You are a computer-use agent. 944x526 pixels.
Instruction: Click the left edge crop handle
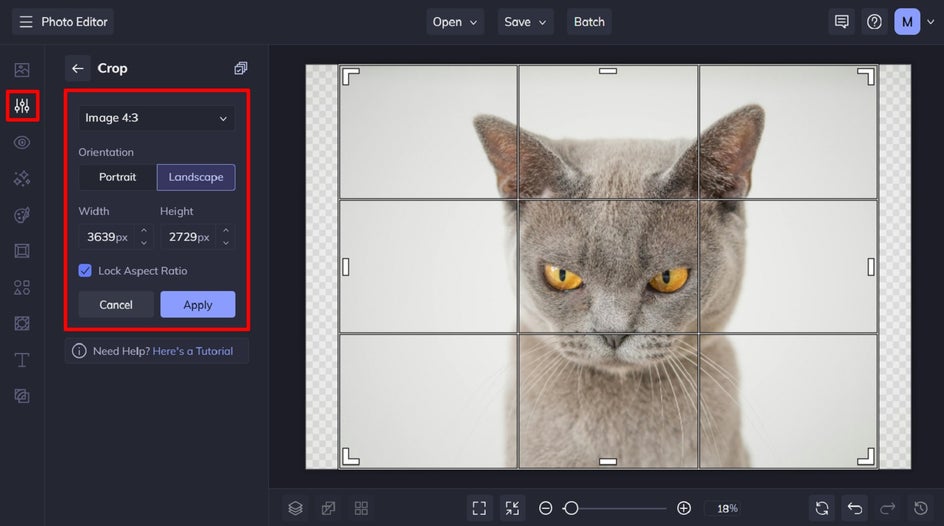coord(346,267)
